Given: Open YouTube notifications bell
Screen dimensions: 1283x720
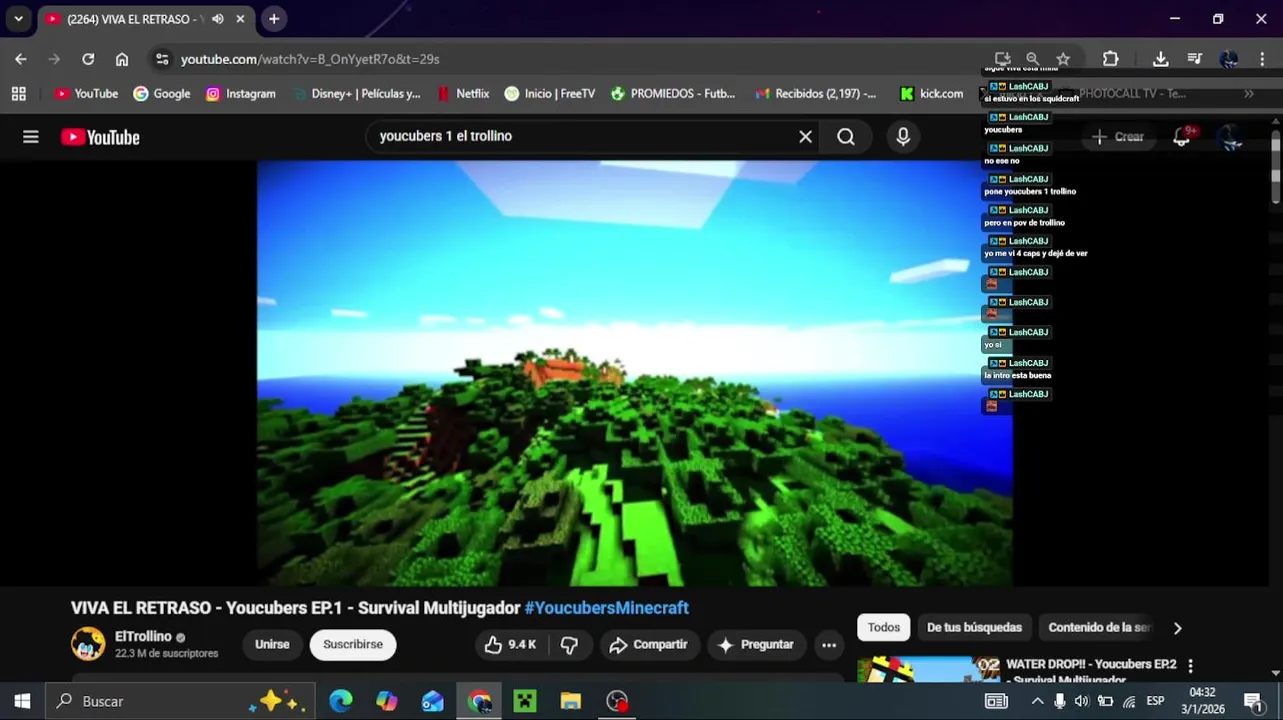Looking at the screenshot, I should [1182, 137].
